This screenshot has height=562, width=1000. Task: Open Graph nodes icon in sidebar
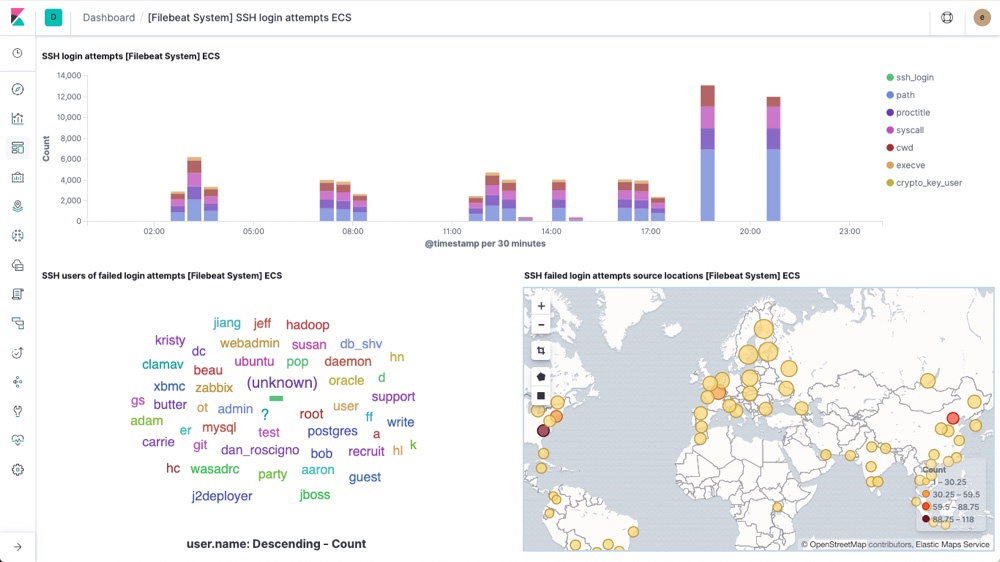[x=18, y=382]
